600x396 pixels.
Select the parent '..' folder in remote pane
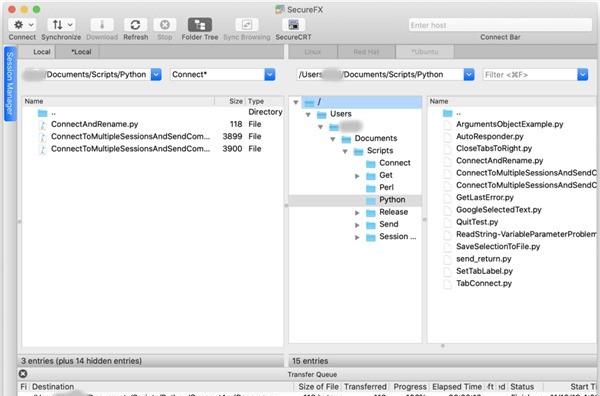[x=512, y=113]
